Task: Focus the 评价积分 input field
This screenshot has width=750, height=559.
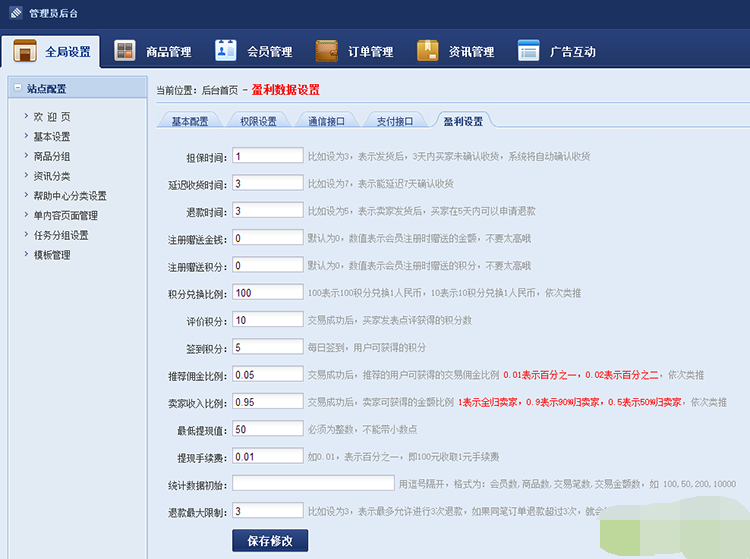Action: click(268, 319)
